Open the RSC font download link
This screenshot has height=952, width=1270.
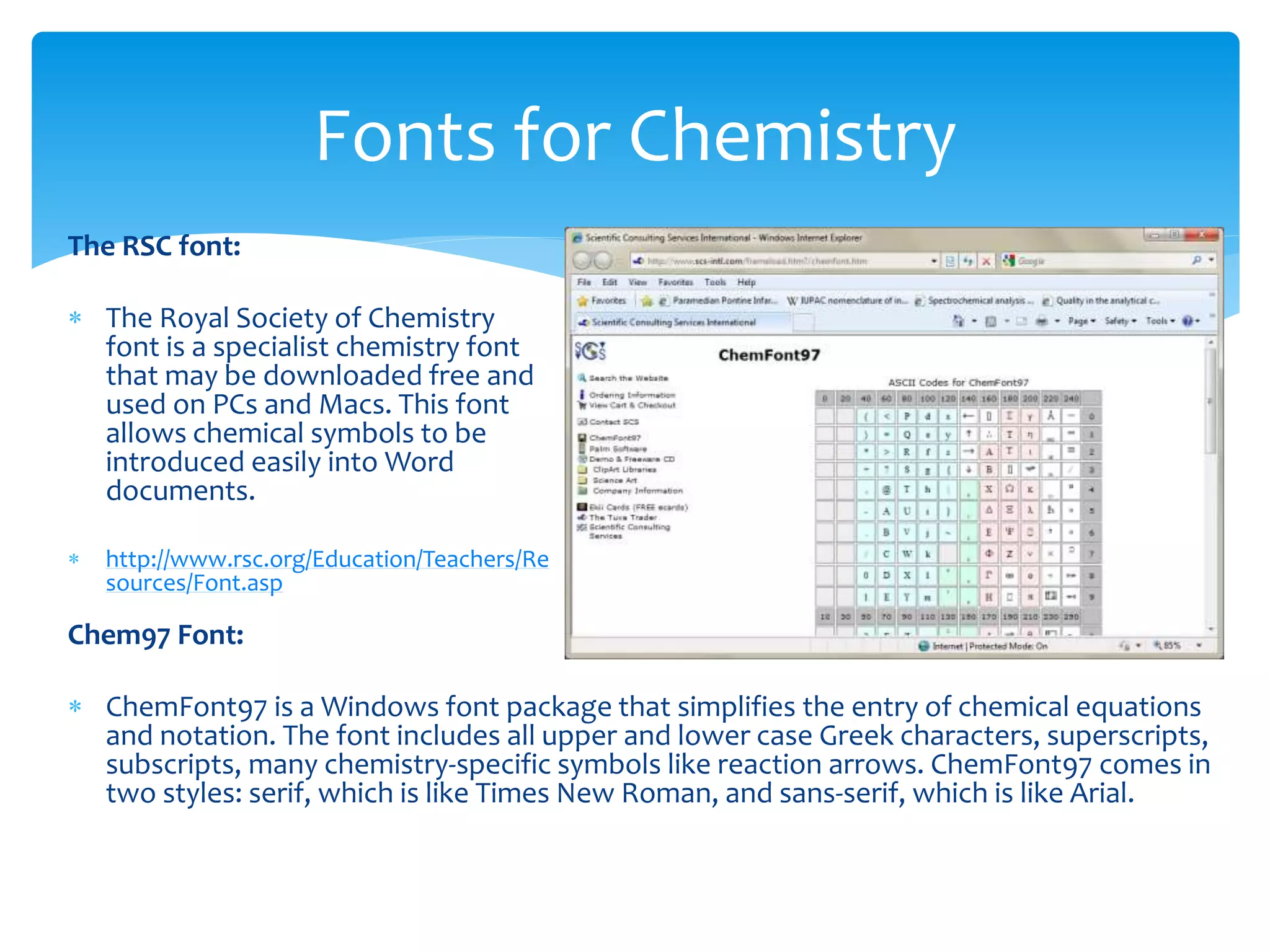tap(327, 571)
